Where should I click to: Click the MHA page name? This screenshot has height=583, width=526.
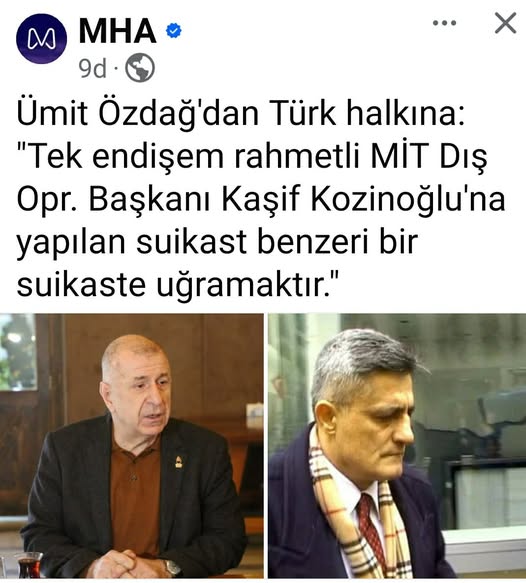pos(117,31)
